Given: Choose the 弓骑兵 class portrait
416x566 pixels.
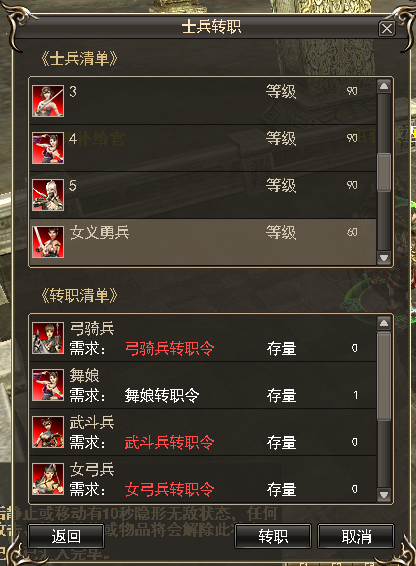Looking at the screenshot, I should (x=48, y=338).
